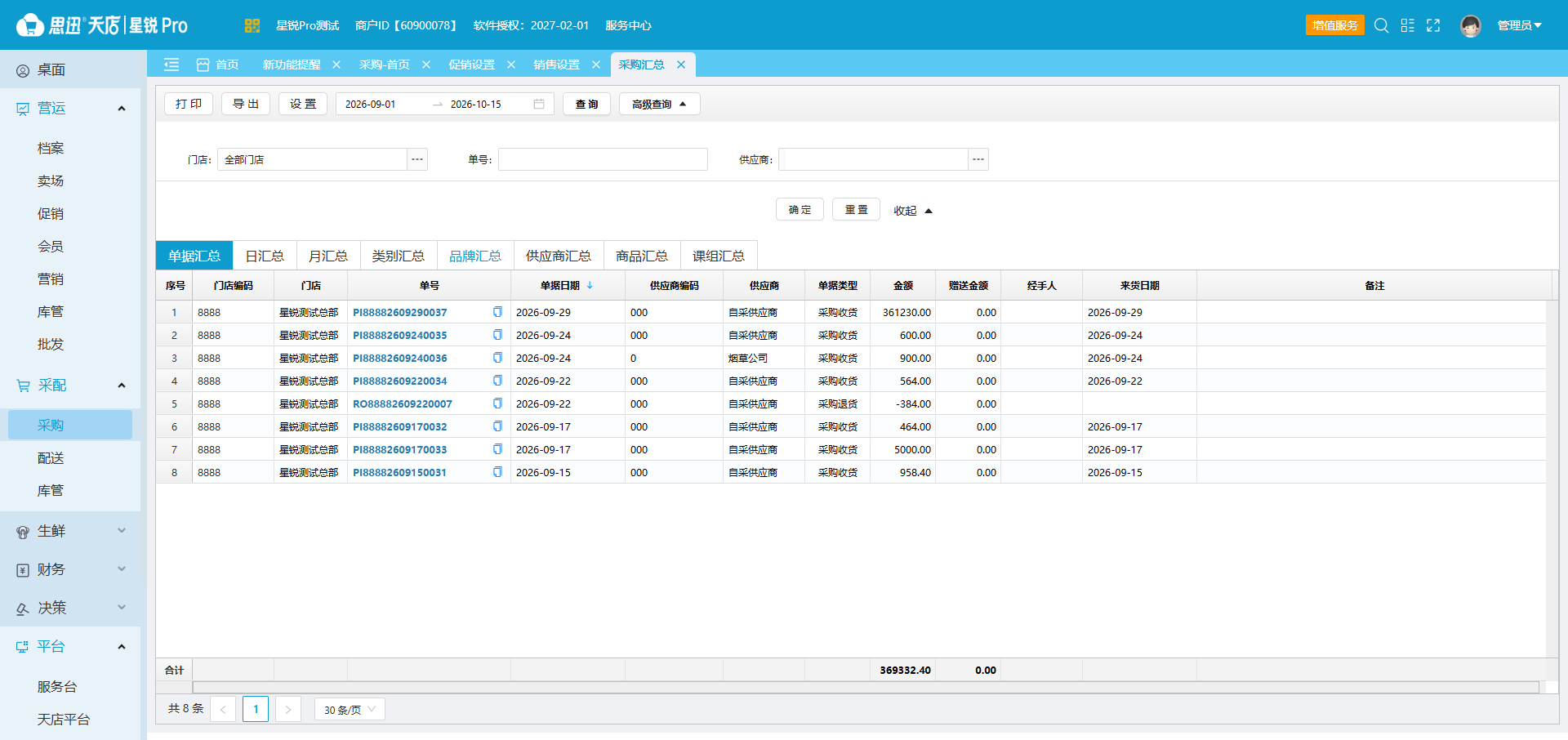The image size is (1568, 740).
Task: Open the date range calendar icon
Action: point(539,104)
